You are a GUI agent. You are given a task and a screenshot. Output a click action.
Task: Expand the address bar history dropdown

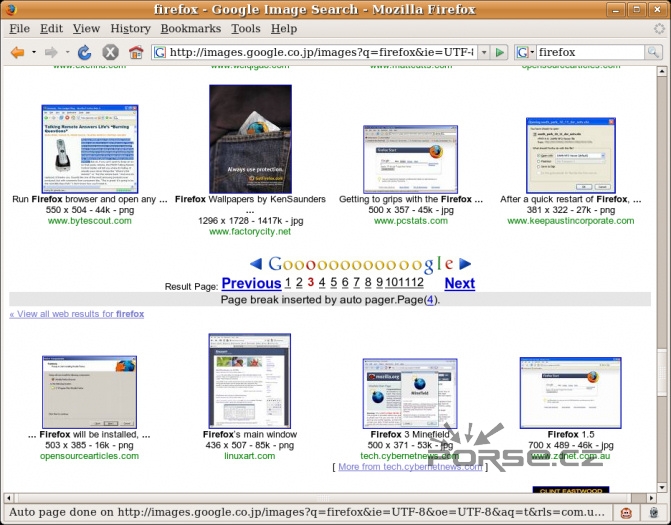484,52
